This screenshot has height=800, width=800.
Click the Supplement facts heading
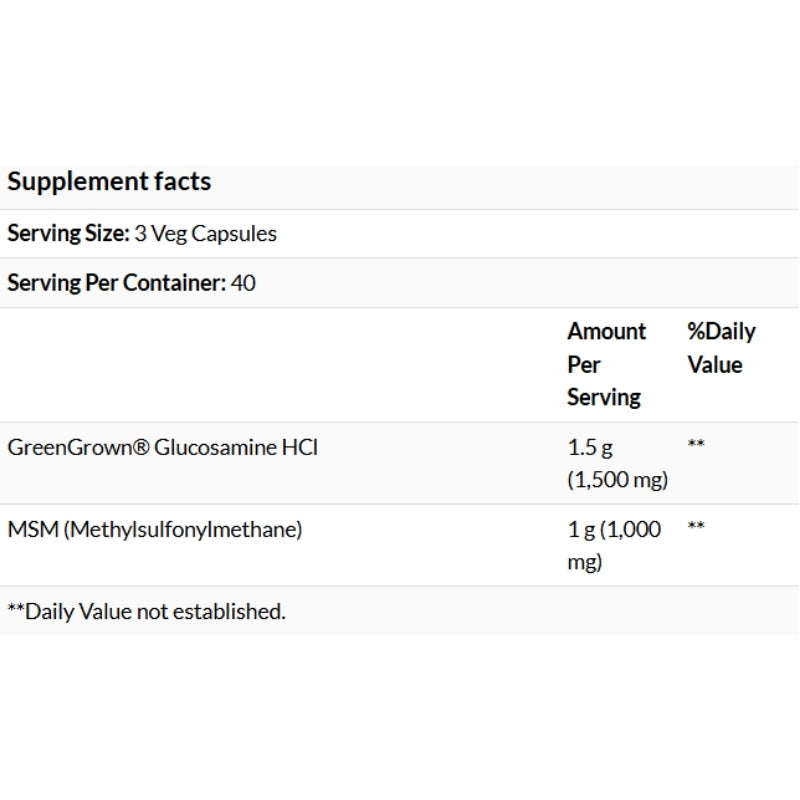click(109, 182)
